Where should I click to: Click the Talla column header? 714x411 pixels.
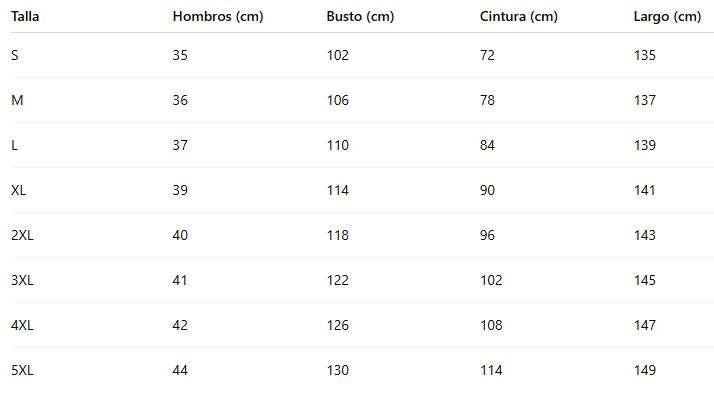click(26, 17)
